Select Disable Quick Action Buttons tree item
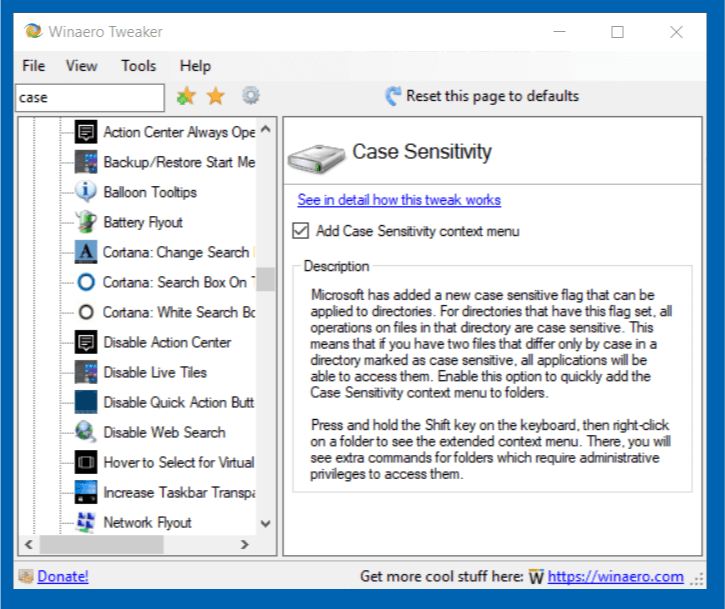This screenshot has height=609, width=725. click(x=179, y=402)
